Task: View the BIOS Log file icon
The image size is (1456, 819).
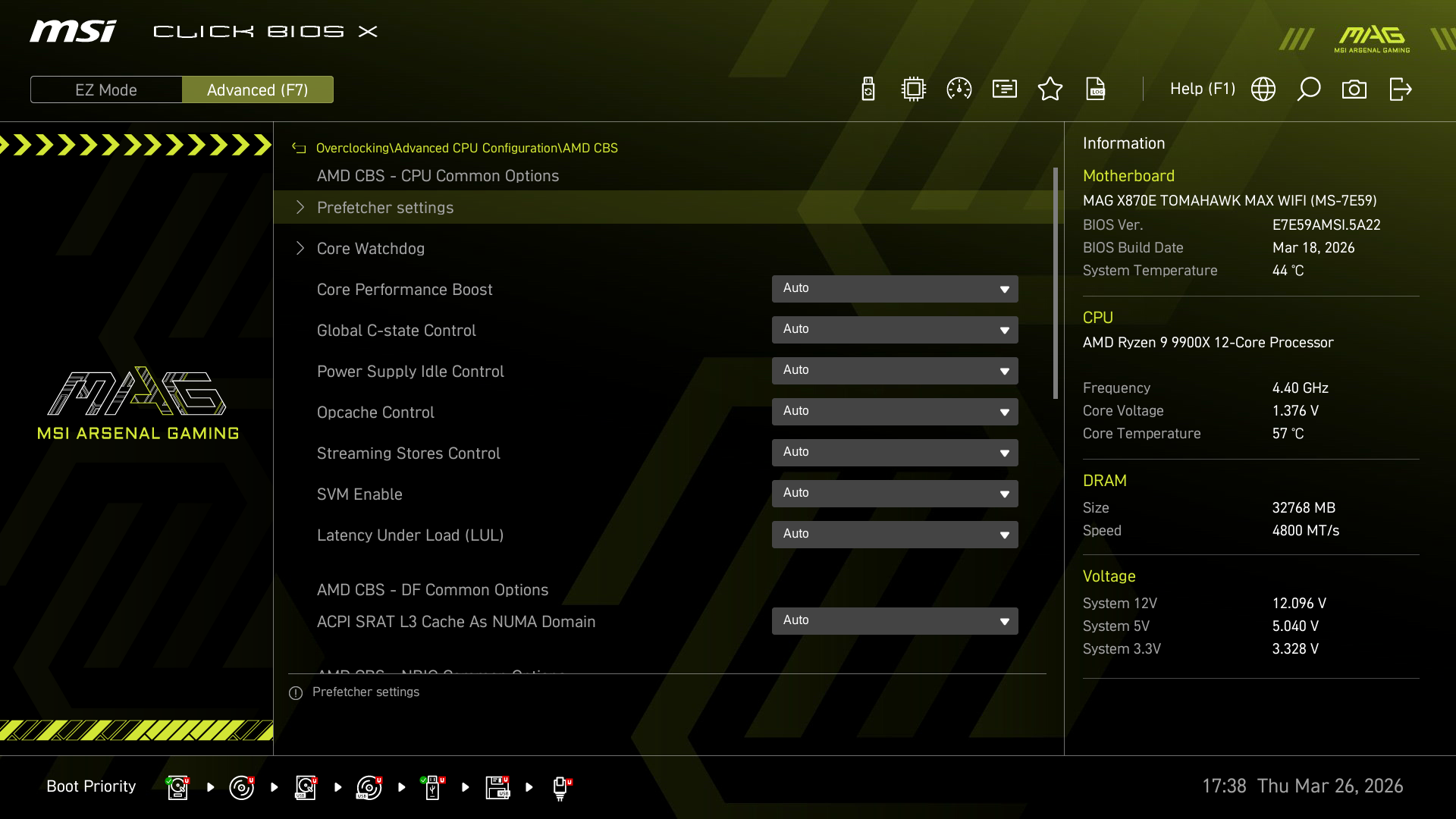Action: pos(1097,89)
